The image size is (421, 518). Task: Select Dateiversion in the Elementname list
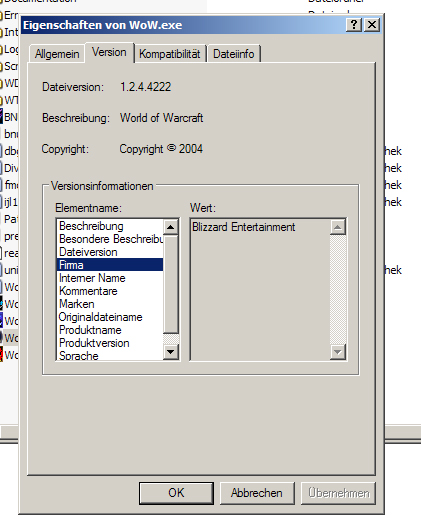pos(110,252)
